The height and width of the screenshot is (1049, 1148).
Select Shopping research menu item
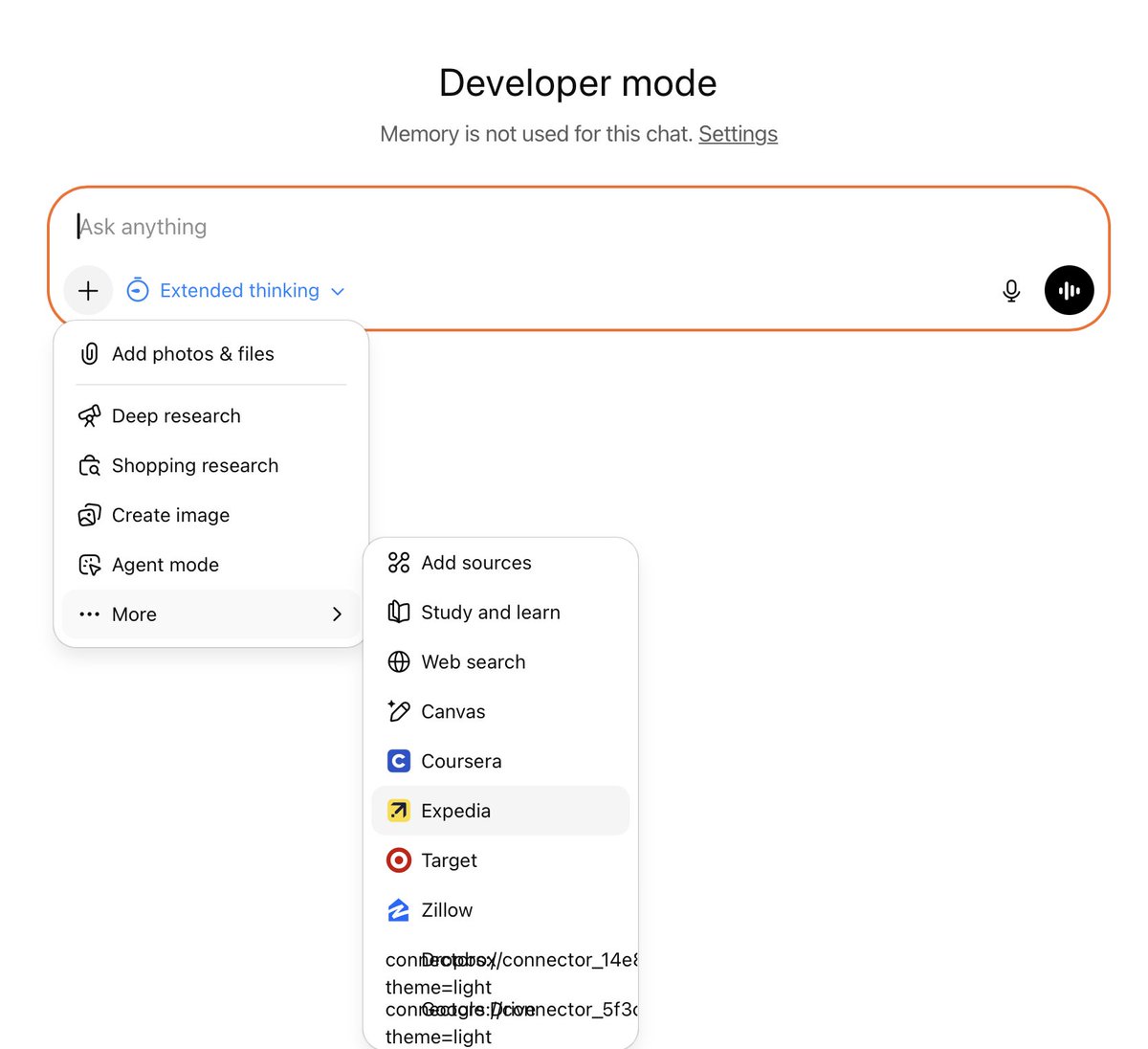tap(211, 466)
